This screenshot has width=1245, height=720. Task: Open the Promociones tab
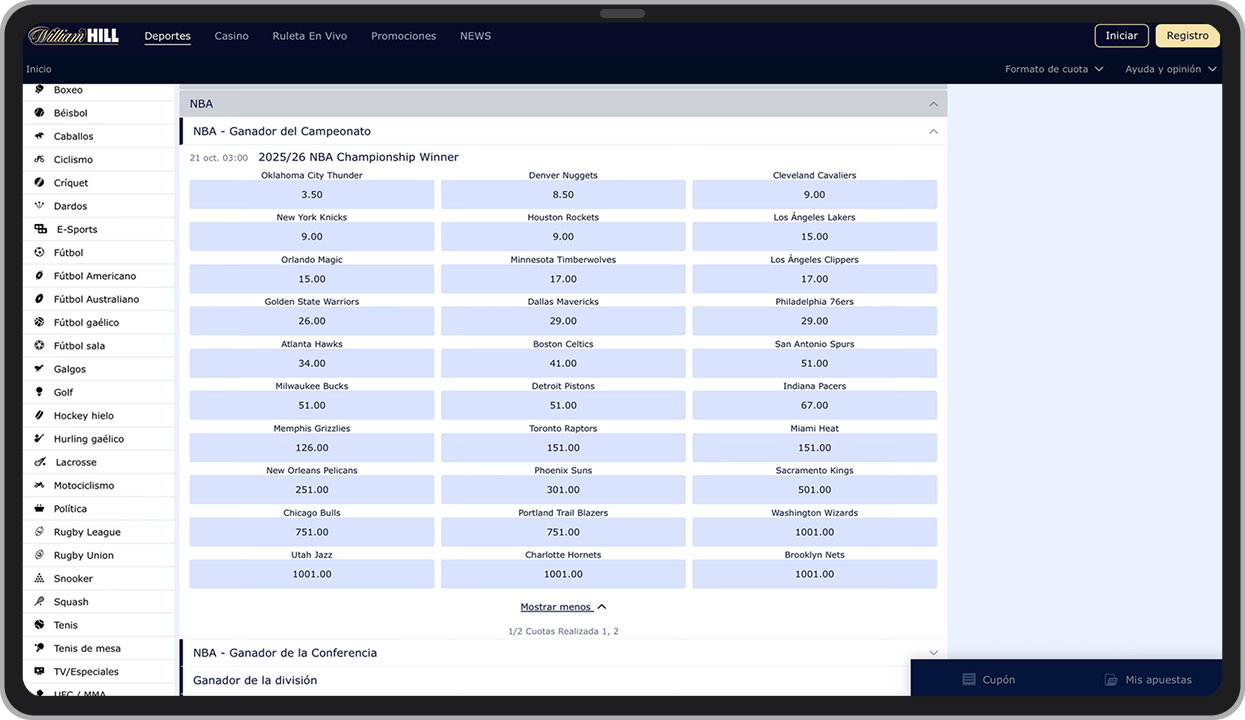[x=404, y=36]
